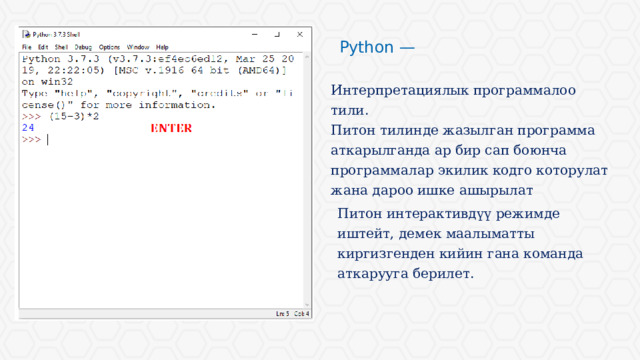Minimize the Python 3.7.3 Shell window

[255, 35]
